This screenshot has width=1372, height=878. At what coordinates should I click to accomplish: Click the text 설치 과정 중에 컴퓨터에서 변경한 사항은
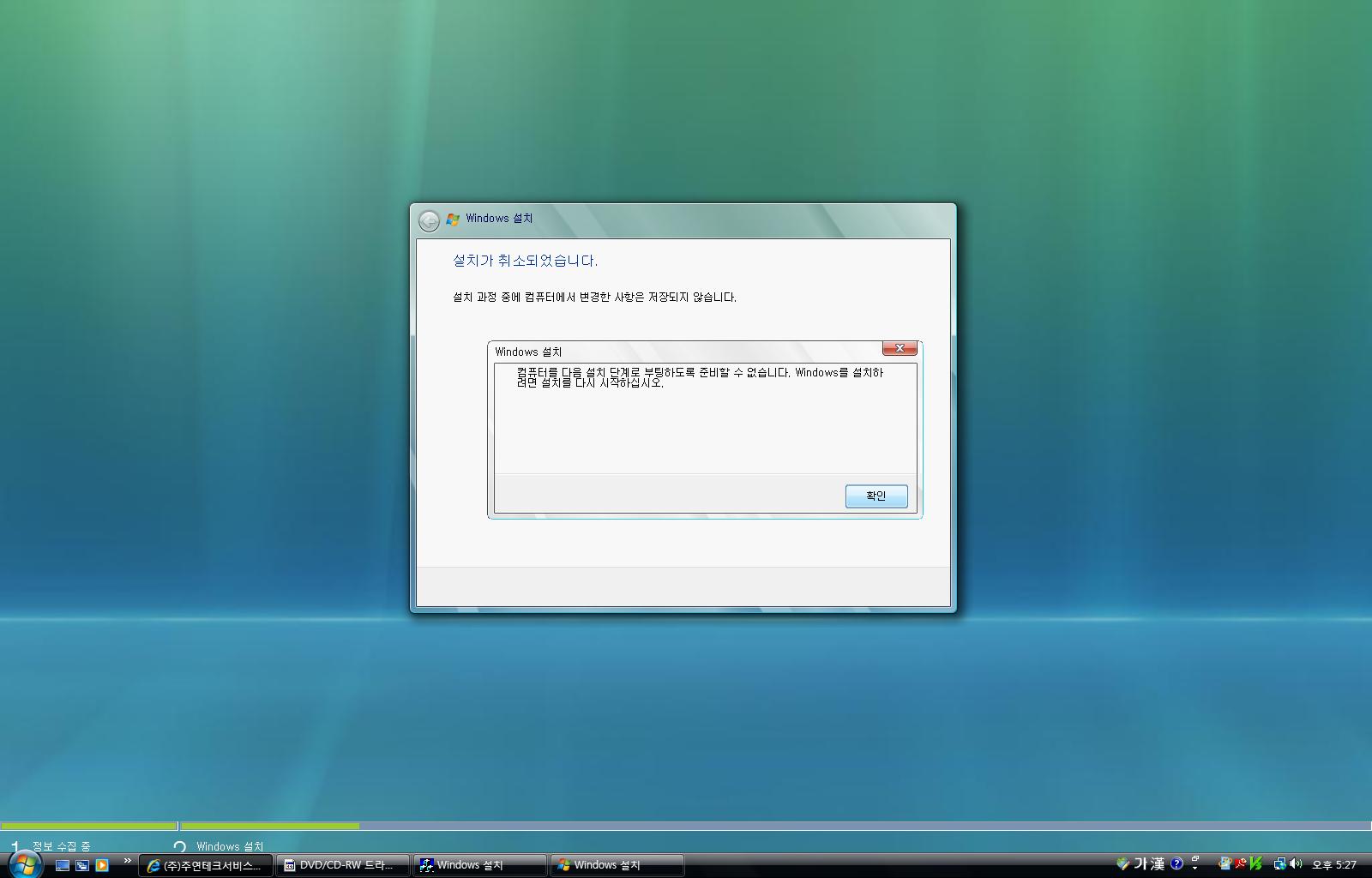548,297
